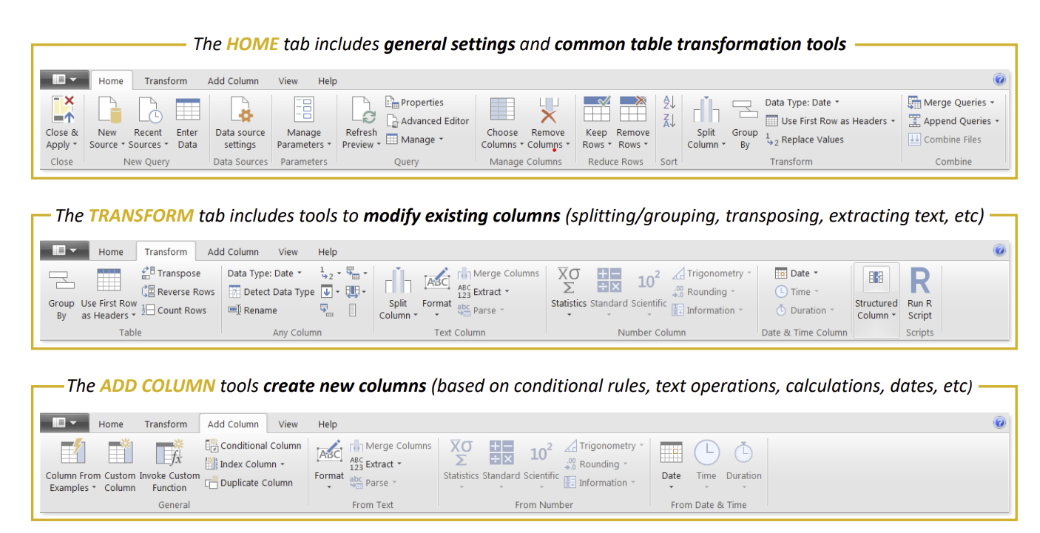1040x533 pixels.
Task: Expand the Index Column dropdown
Action: (x=282, y=464)
